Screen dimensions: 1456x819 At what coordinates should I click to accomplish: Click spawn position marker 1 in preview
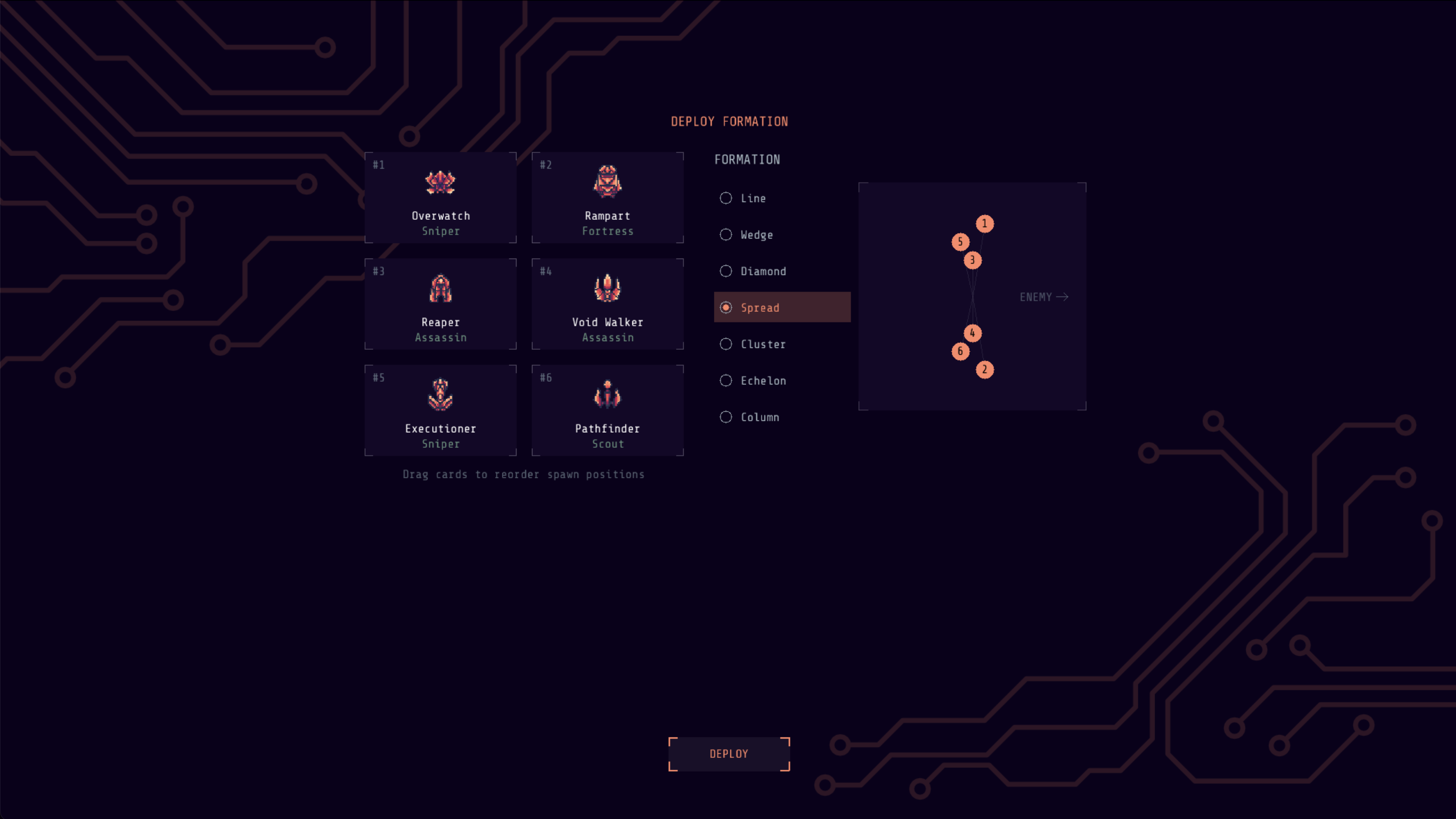(985, 223)
